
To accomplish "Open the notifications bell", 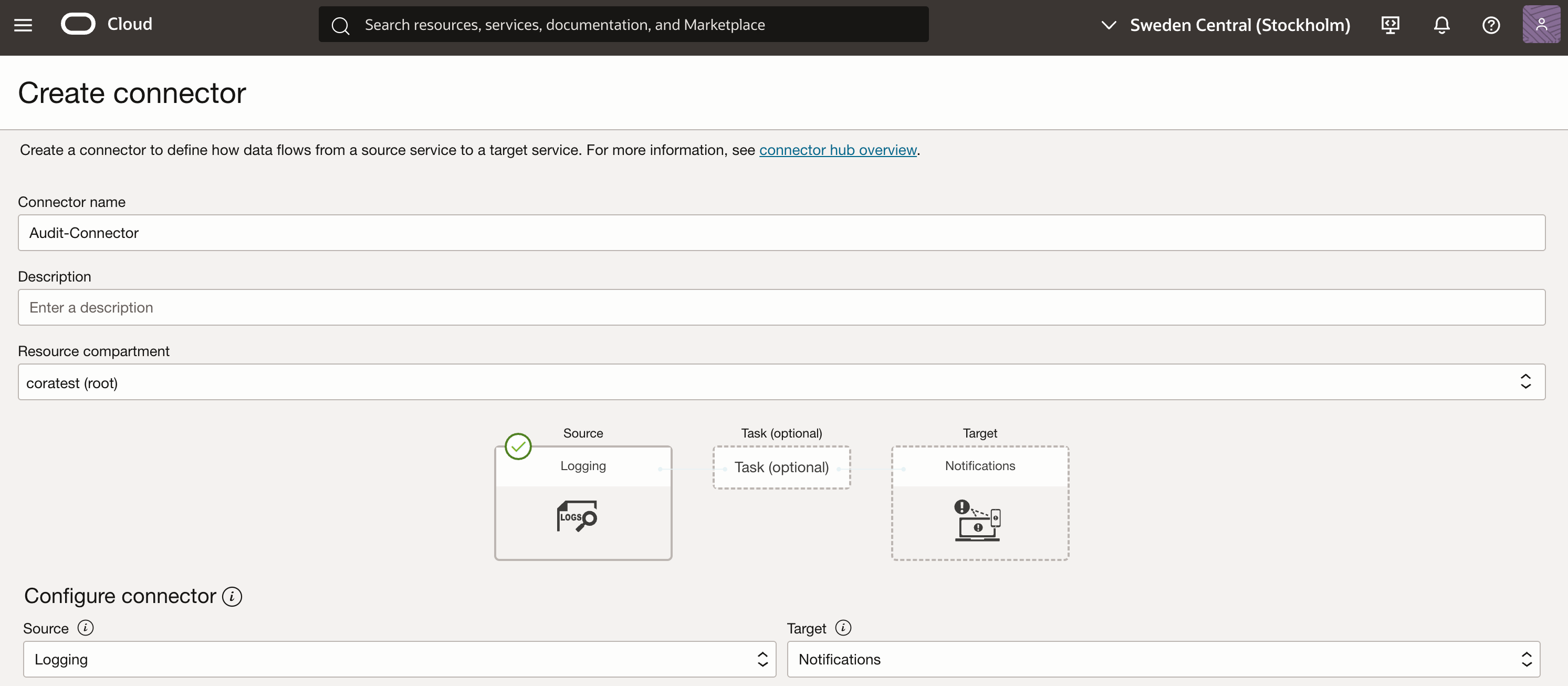I will pyautogui.click(x=1441, y=25).
